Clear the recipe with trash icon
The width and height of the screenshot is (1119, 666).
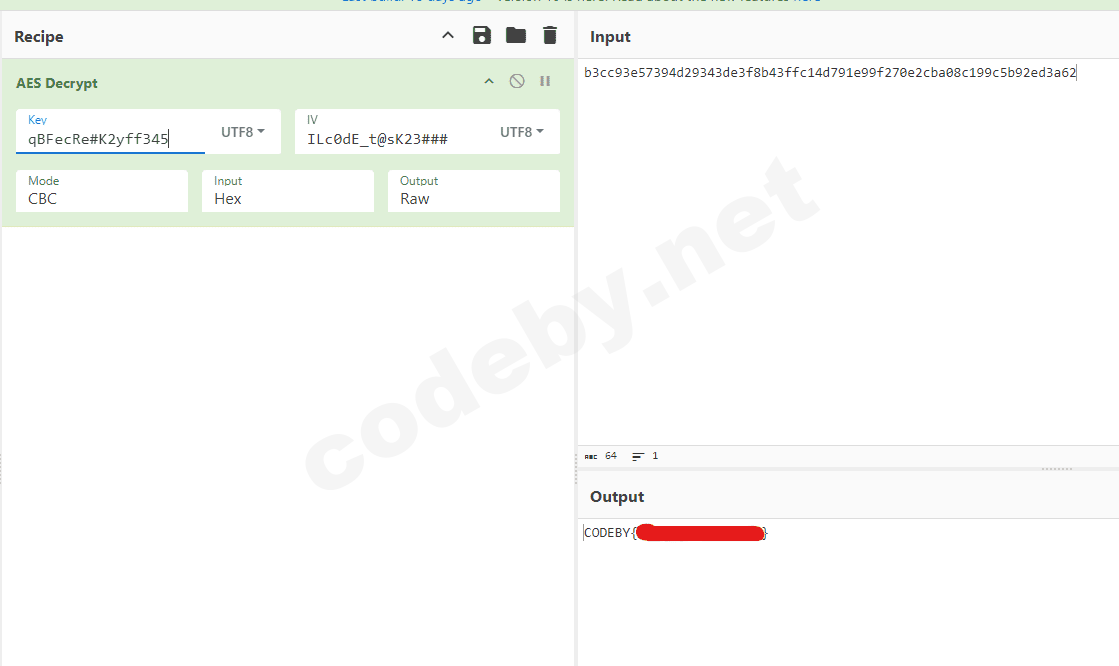550,35
